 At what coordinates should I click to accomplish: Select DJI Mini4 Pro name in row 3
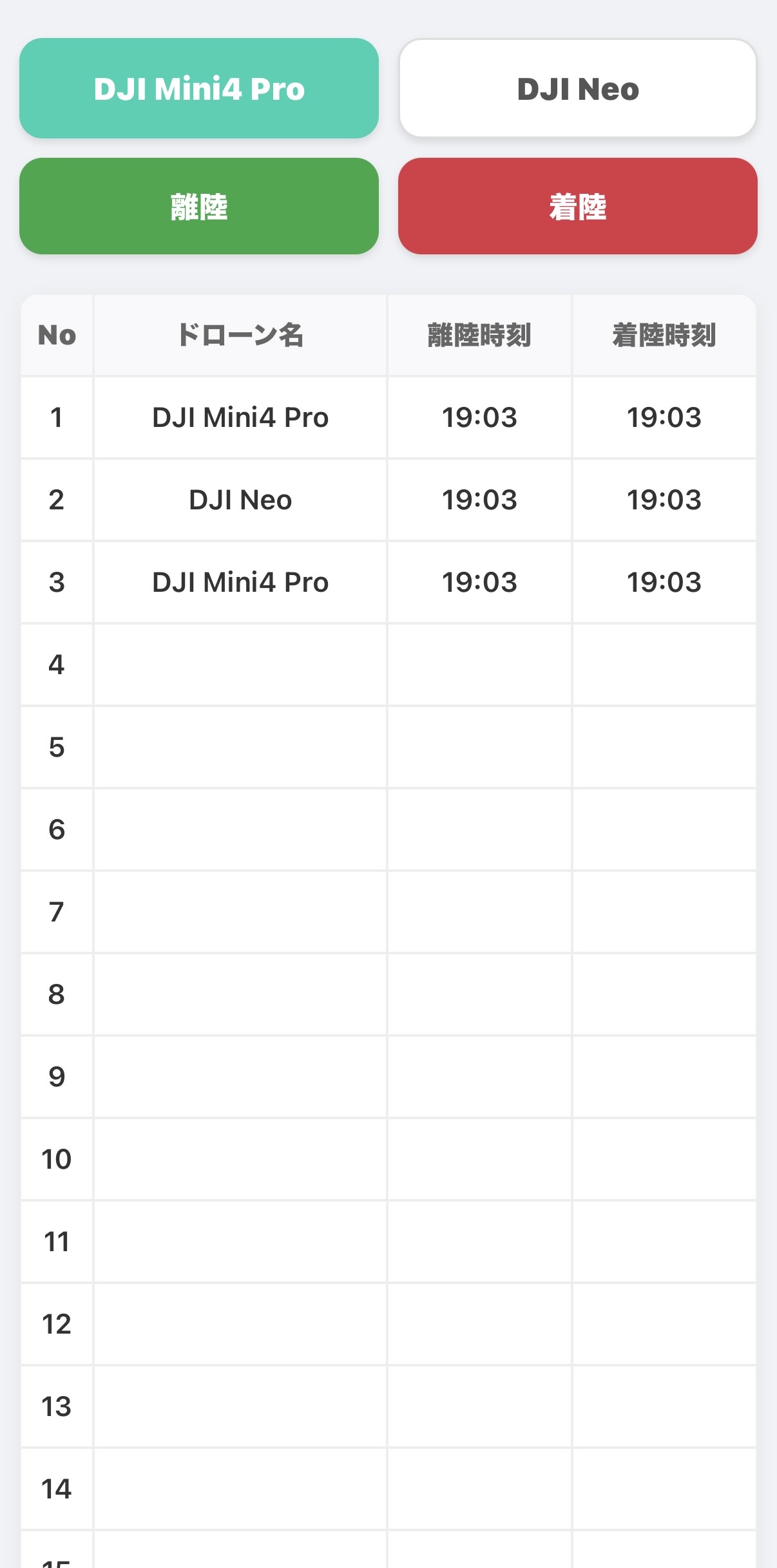click(x=240, y=582)
